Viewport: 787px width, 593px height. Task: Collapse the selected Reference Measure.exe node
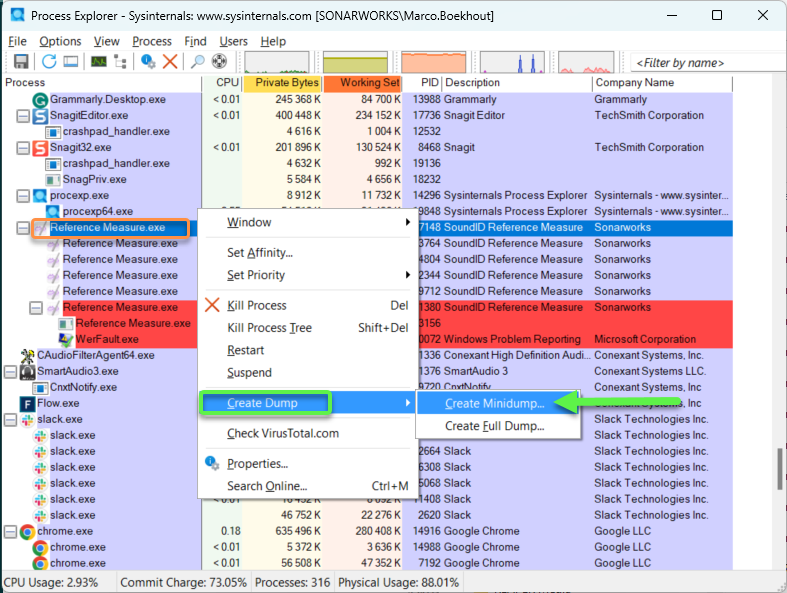23,228
